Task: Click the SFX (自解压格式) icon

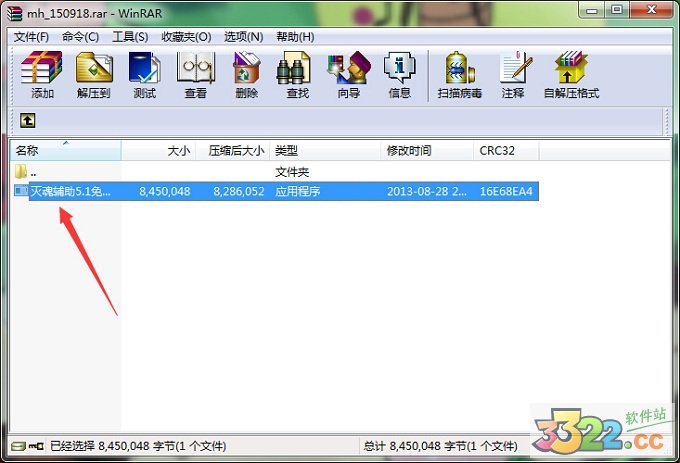Action: point(571,67)
